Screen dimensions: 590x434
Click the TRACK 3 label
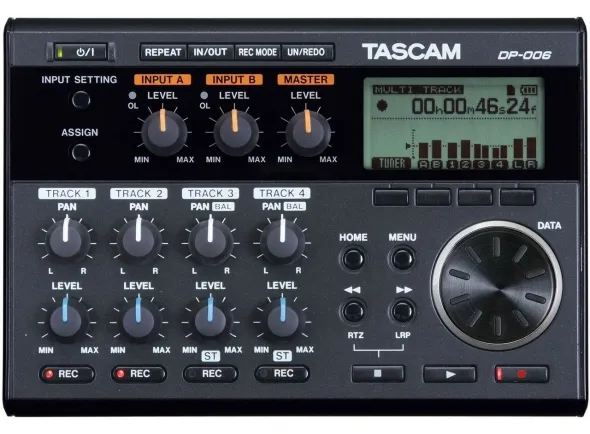(210, 193)
